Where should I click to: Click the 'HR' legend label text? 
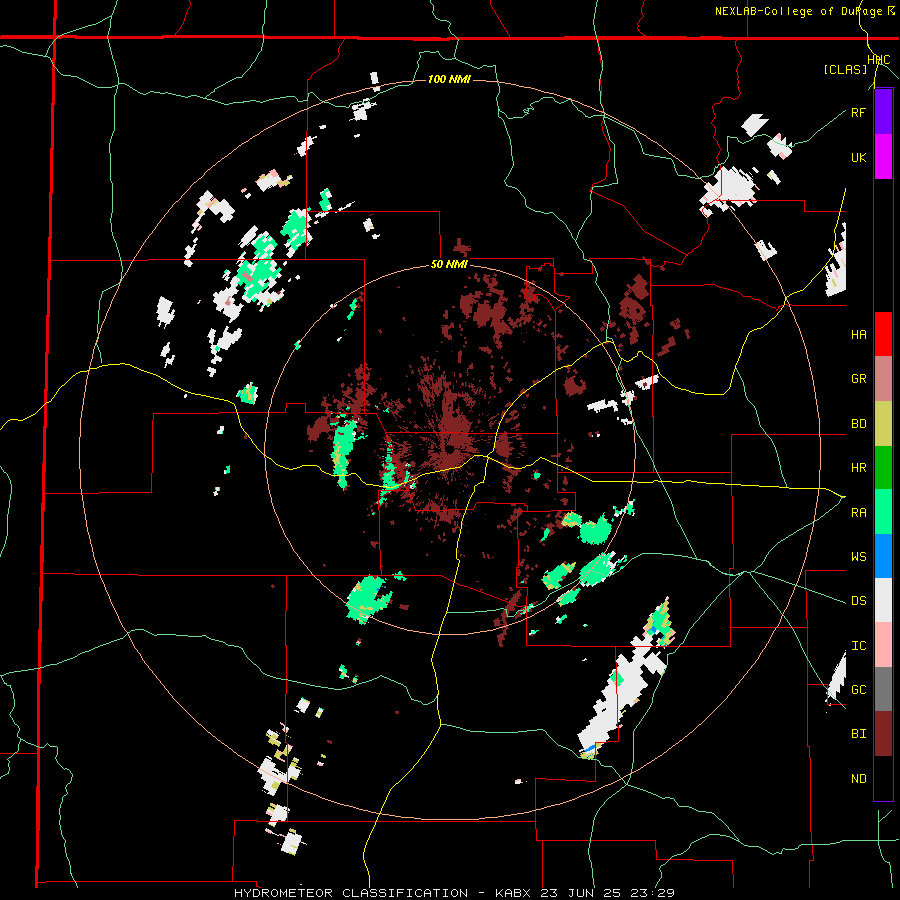click(x=859, y=468)
